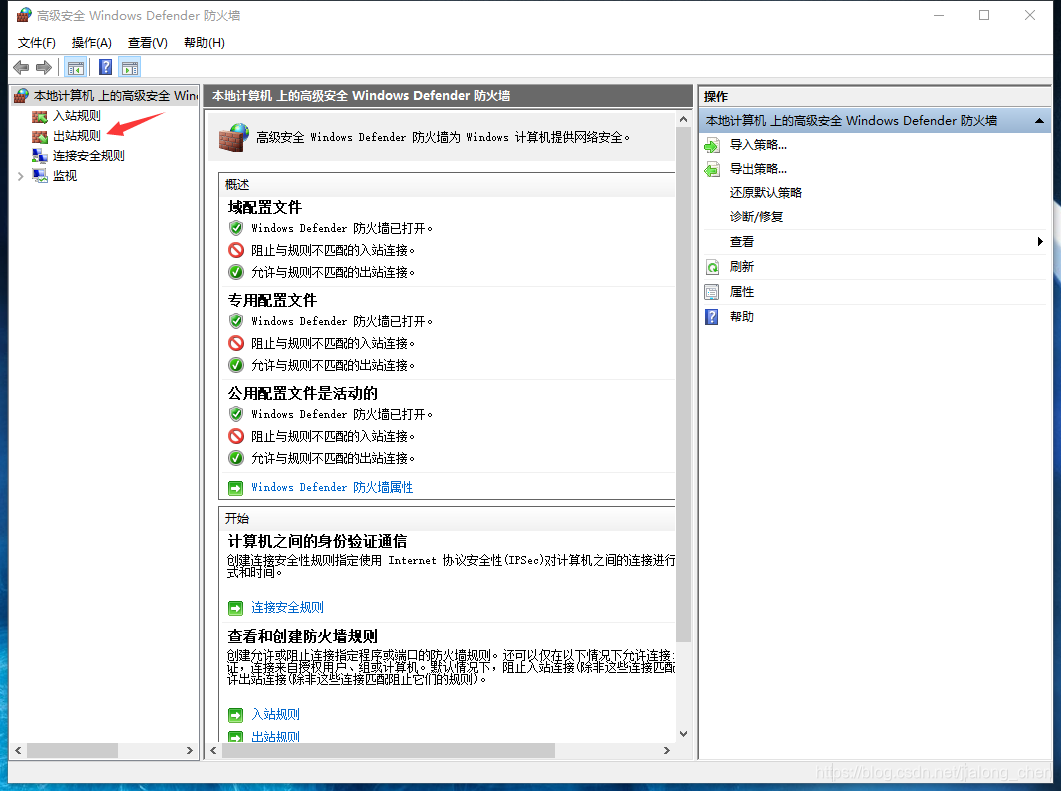Open the 文件(F) menu
This screenshot has height=791, width=1061.
tap(37, 43)
